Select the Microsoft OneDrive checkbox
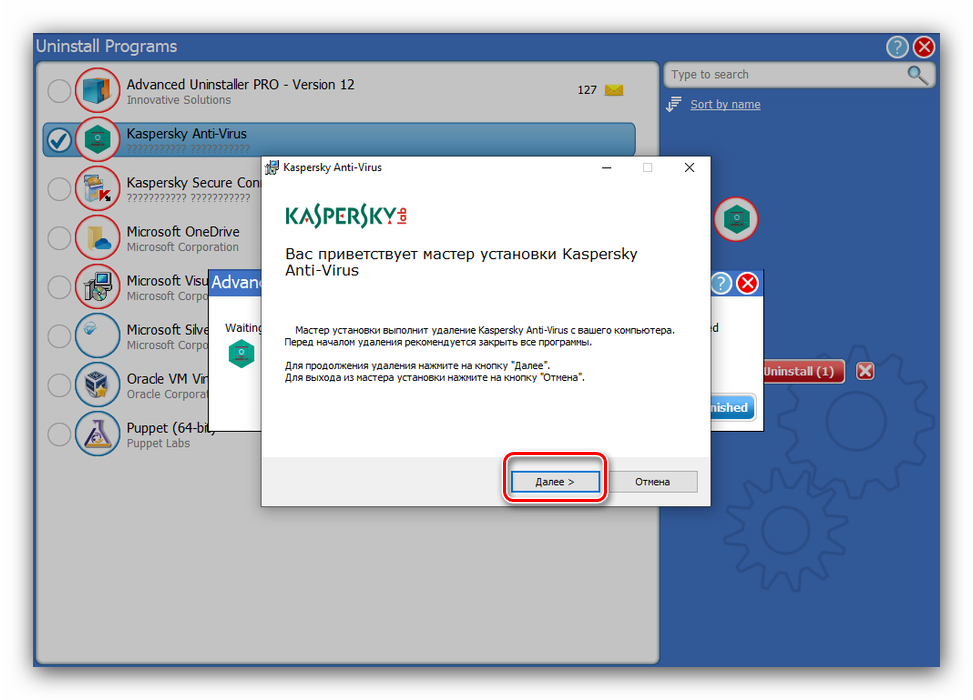 tap(59, 238)
